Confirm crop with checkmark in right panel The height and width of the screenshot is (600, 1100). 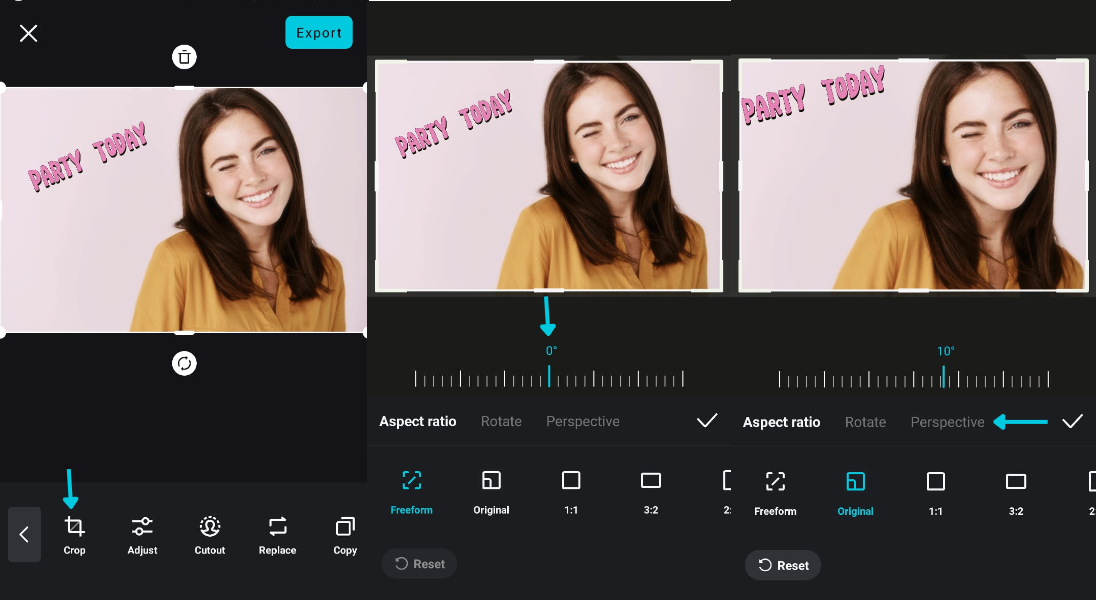(1073, 421)
